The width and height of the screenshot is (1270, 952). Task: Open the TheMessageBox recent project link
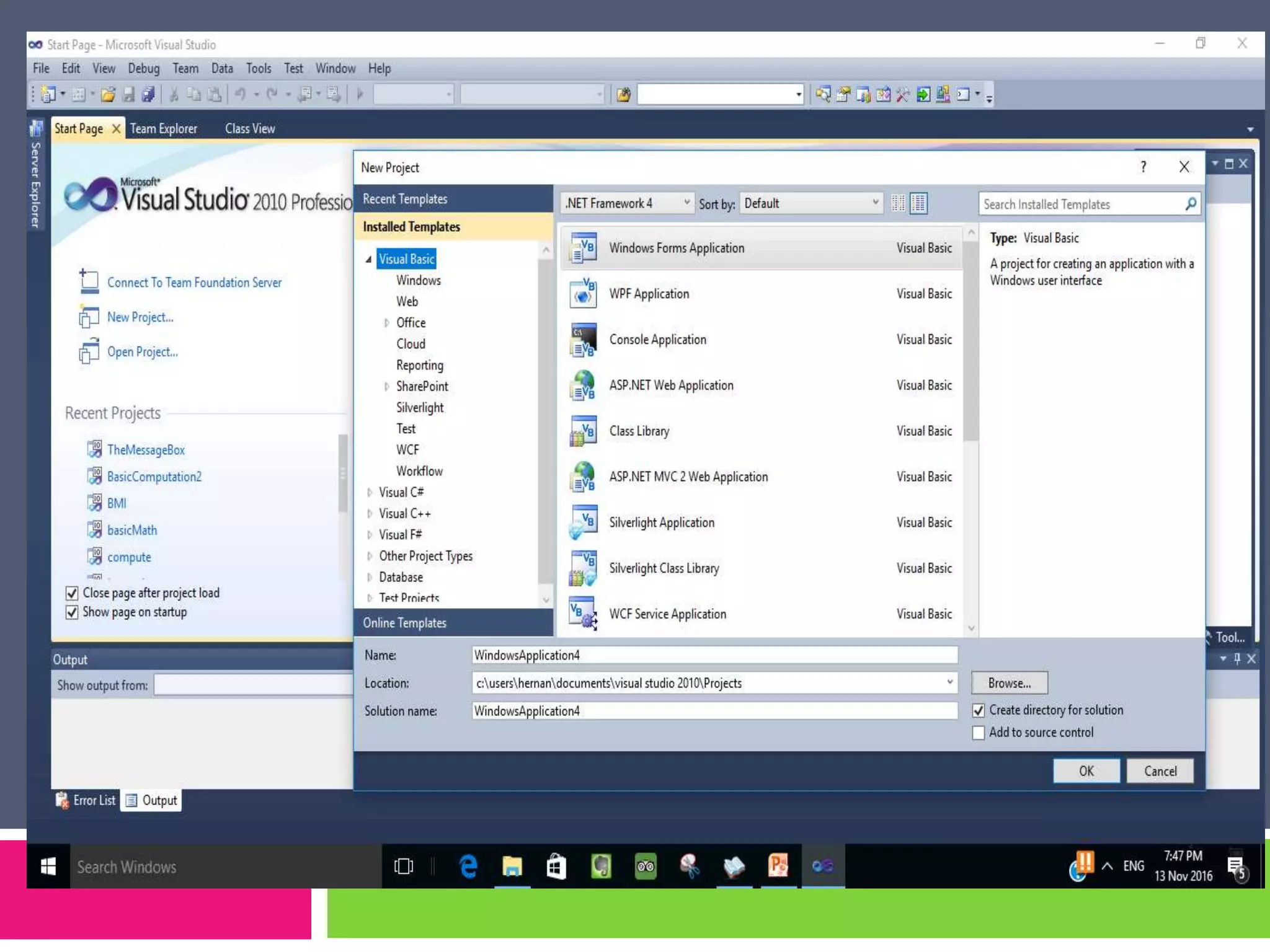coord(146,450)
